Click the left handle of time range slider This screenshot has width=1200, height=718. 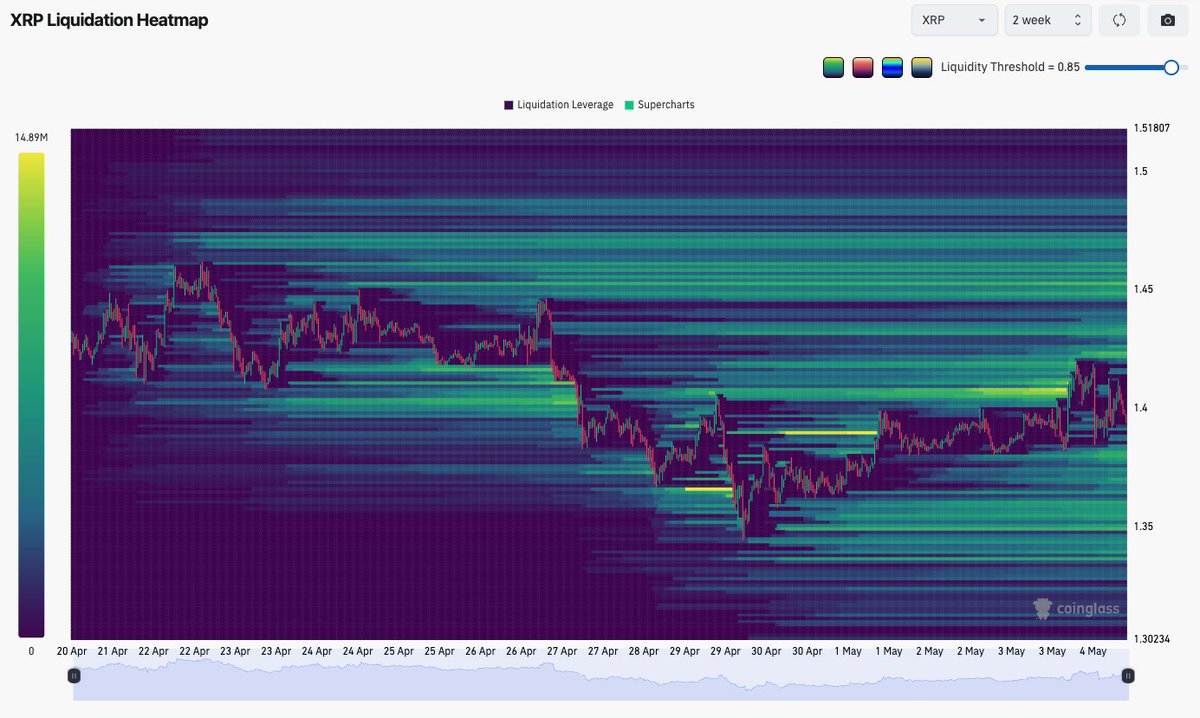74,676
